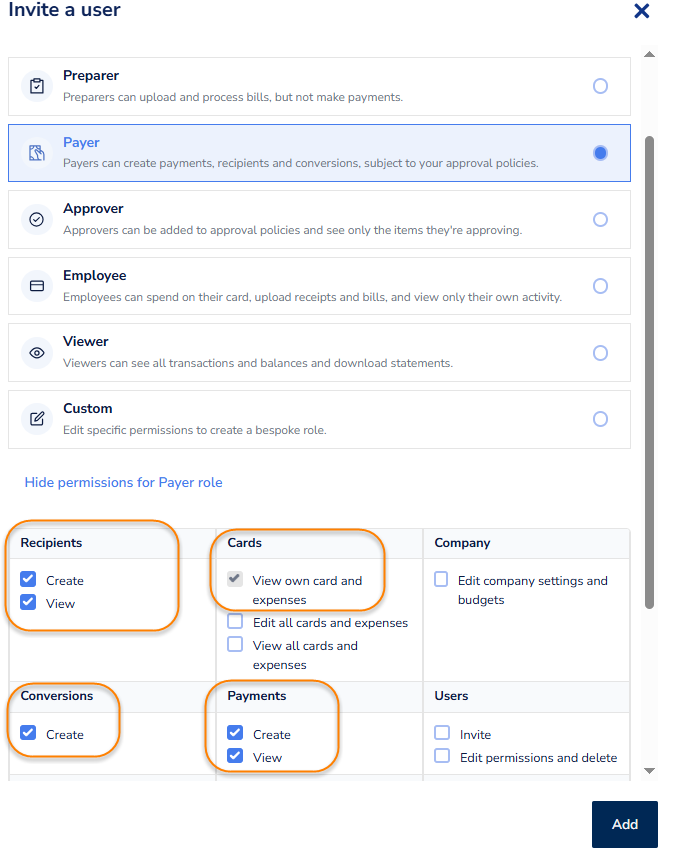Click the Approver checkmark circle icon

coord(37,219)
